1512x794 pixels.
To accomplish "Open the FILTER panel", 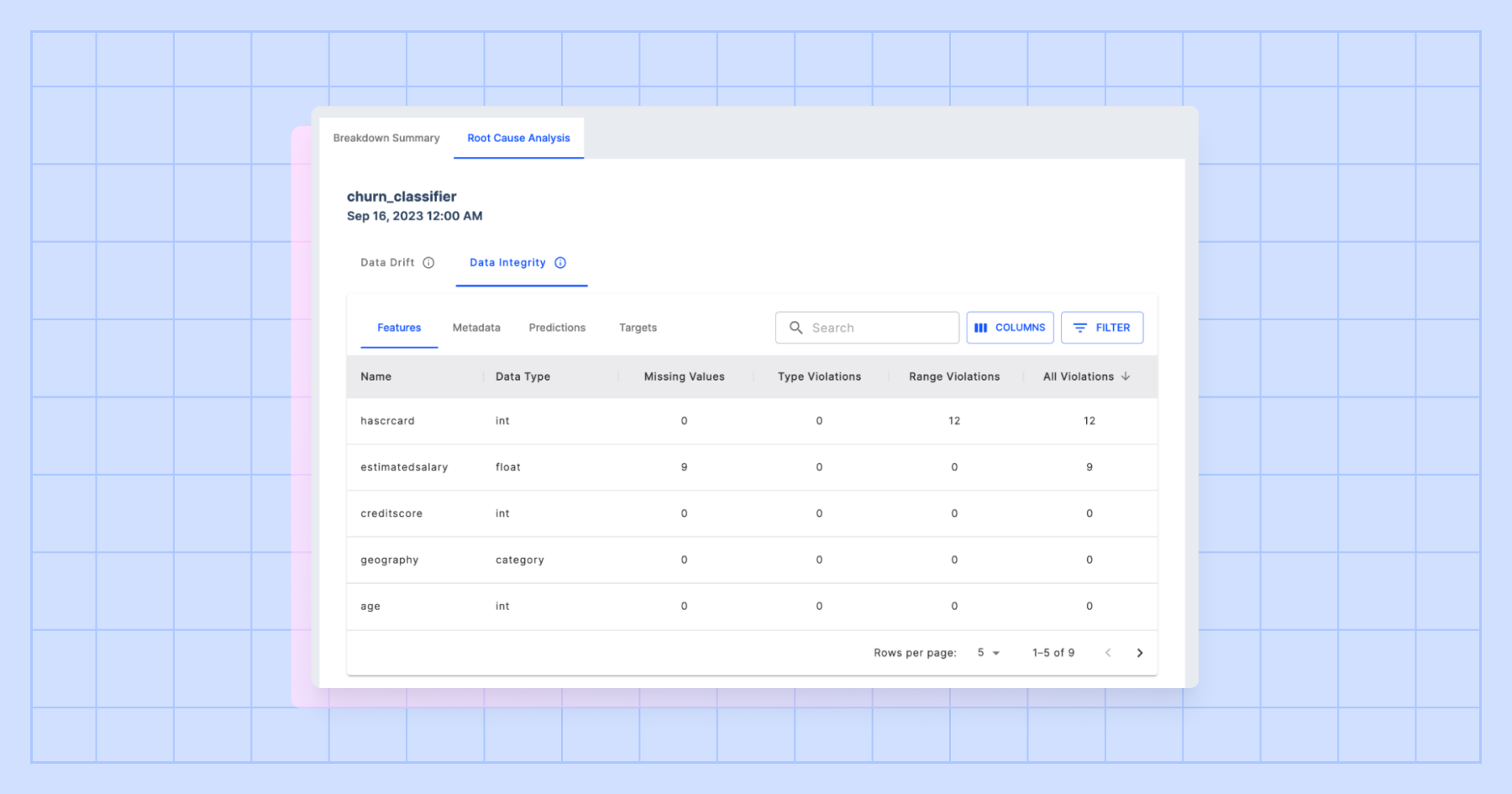I will tap(1102, 328).
